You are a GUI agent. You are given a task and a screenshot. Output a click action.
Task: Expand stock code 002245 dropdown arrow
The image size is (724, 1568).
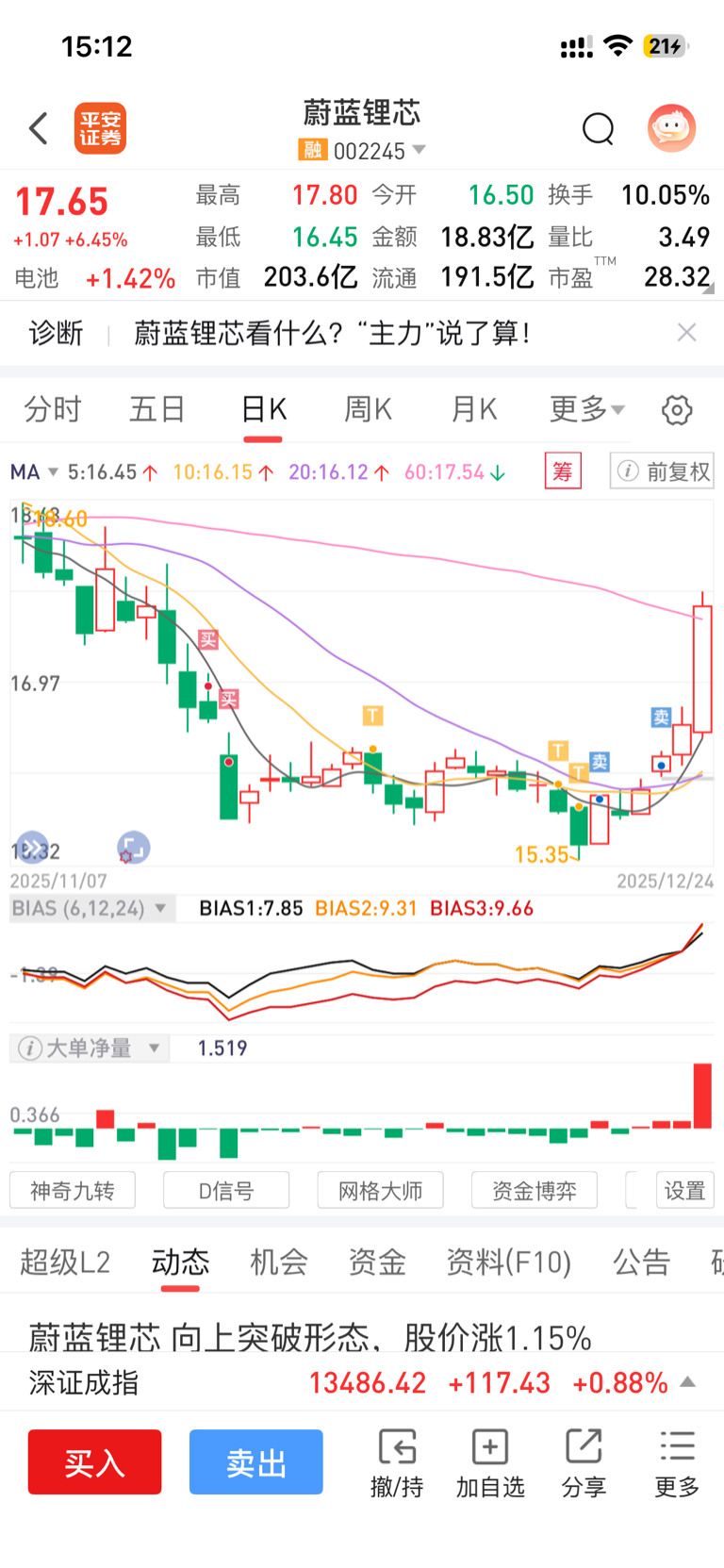[419, 150]
